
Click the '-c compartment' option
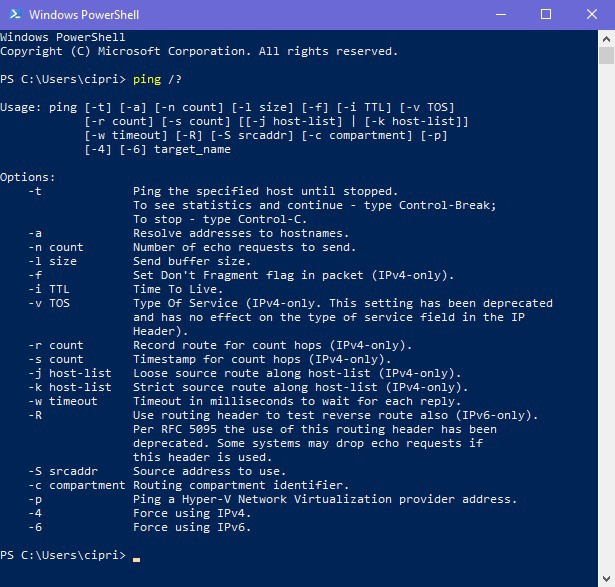coord(77,485)
